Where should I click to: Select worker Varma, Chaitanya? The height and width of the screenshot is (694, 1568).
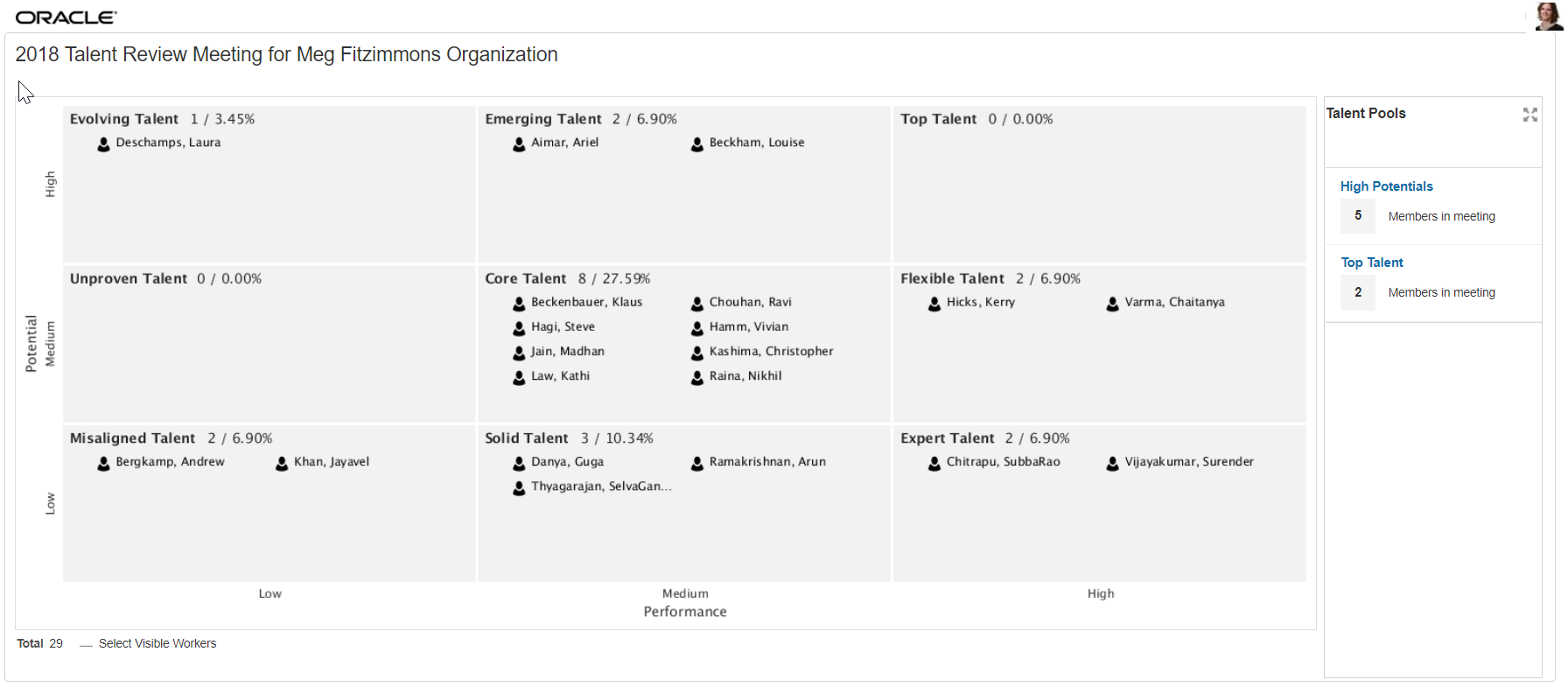pyautogui.click(x=1174, y=302)
